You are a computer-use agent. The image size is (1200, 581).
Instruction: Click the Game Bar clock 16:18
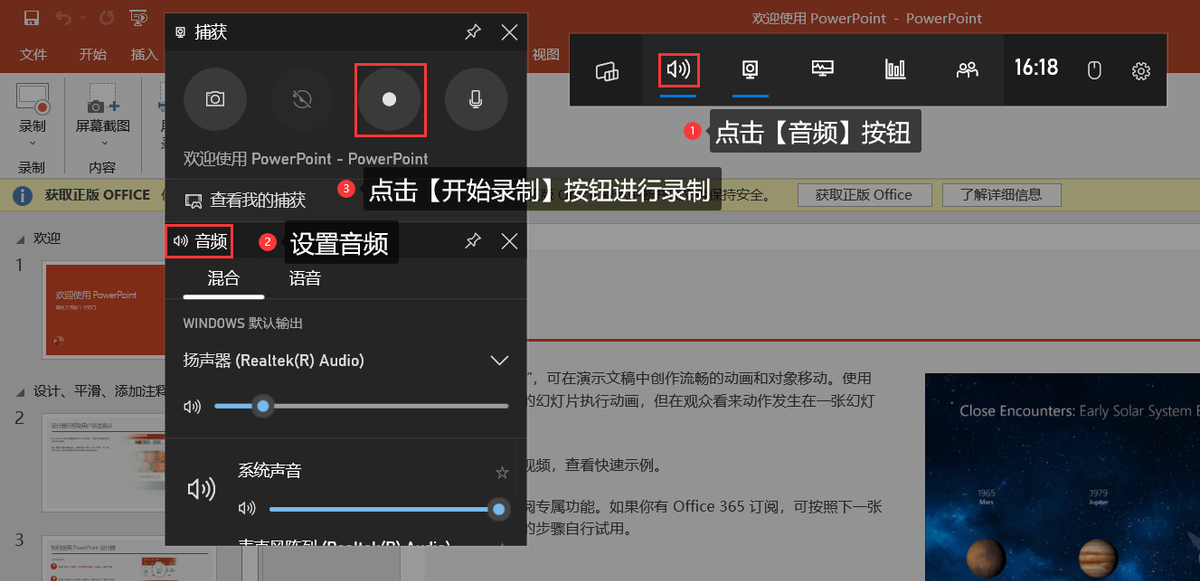pos(1036,68)
